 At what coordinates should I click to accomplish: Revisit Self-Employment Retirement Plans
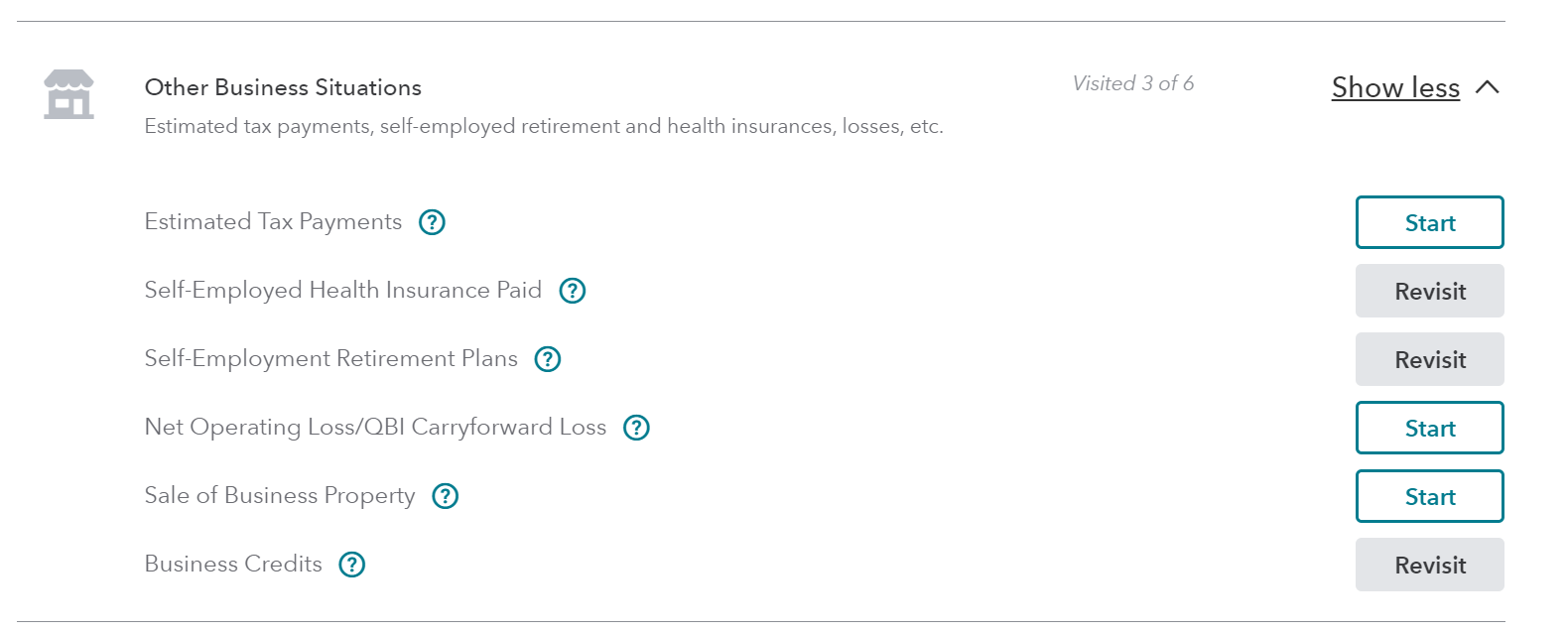(1429, 359)
